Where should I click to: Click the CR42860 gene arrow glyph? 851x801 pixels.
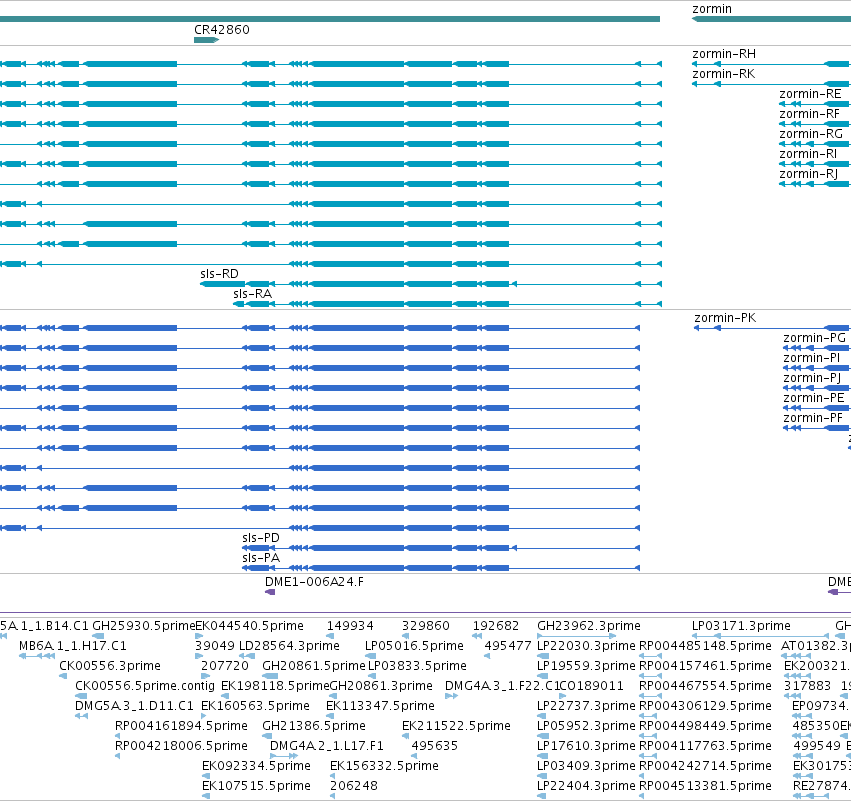click(x=206, y=40)
